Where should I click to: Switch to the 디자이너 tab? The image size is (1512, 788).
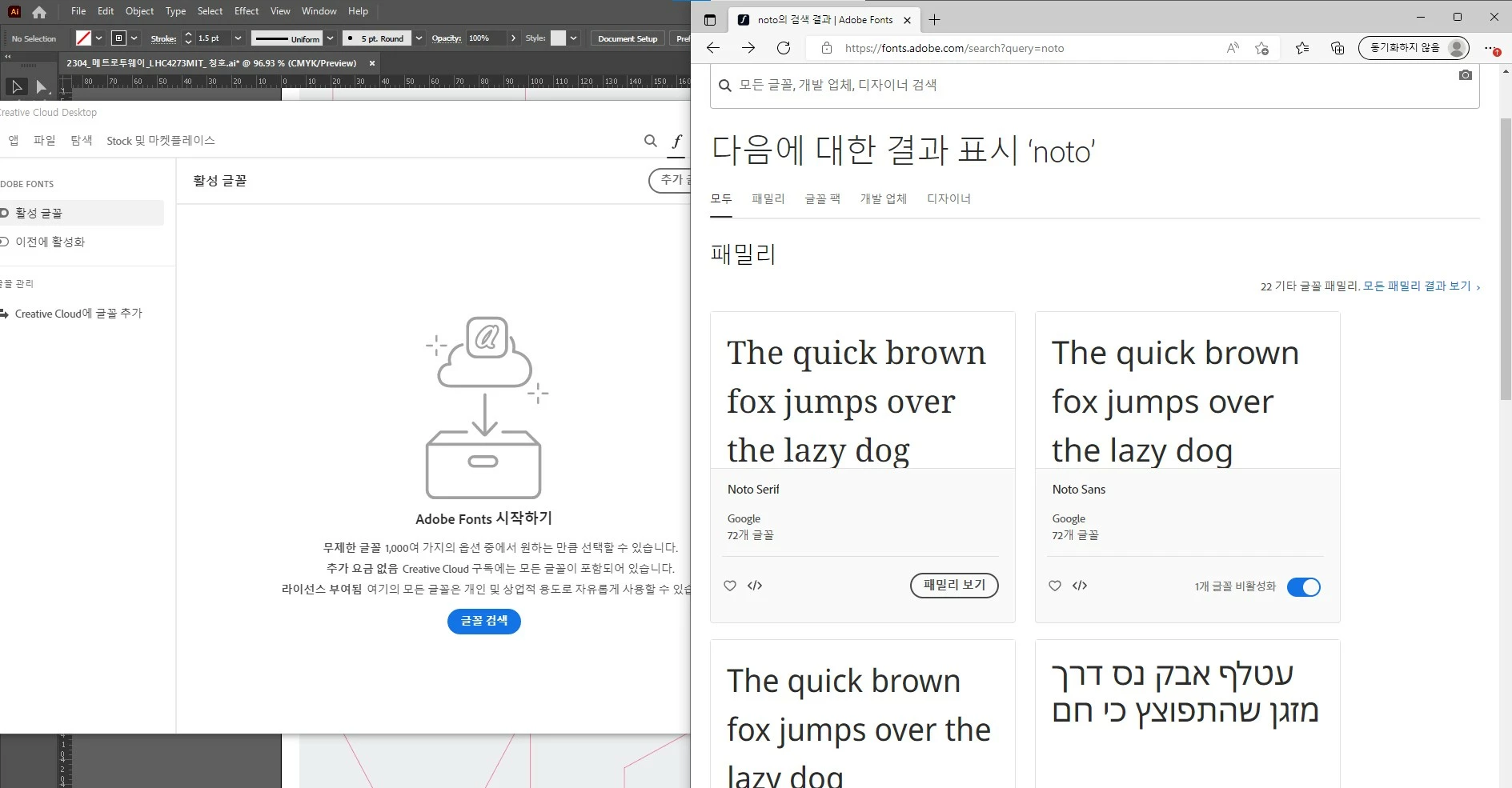coord(949,199)
